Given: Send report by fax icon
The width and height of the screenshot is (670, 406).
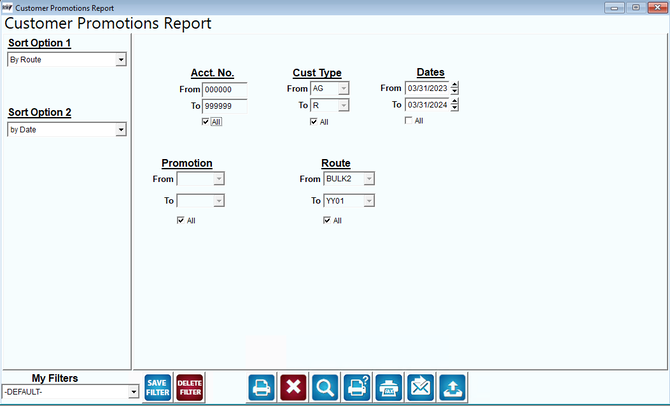Looking at the screenshot, I should [x=388, y=388].
